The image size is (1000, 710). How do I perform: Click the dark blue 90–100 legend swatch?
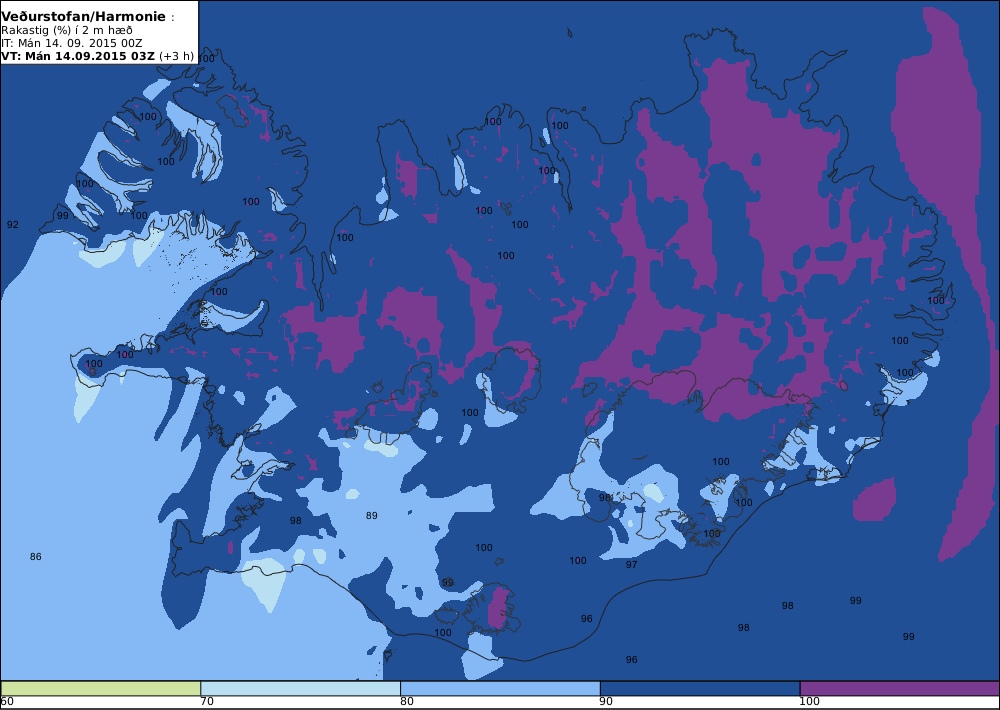pyautogui.click(x=700, y=688)
